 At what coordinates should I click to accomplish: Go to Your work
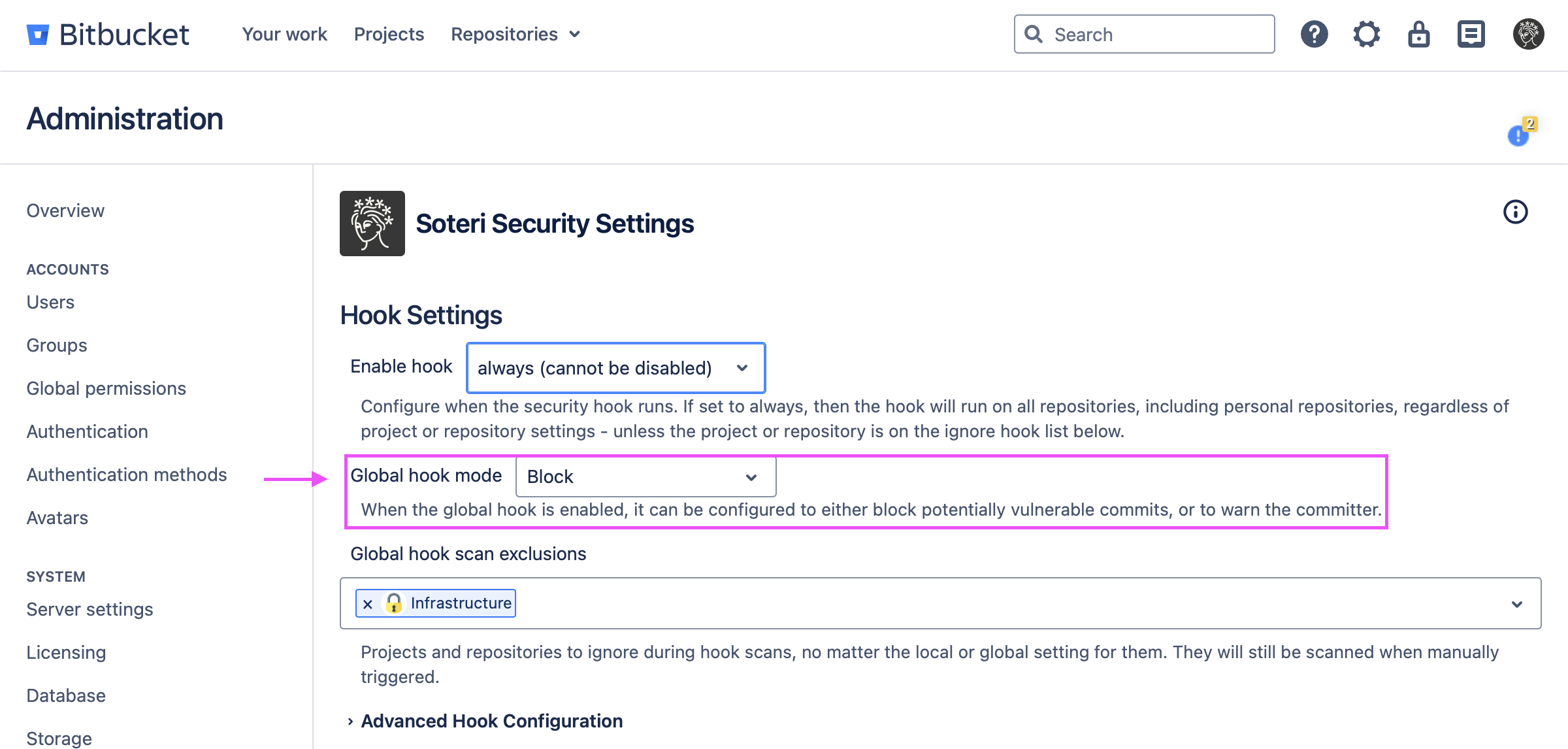[284, 34]
